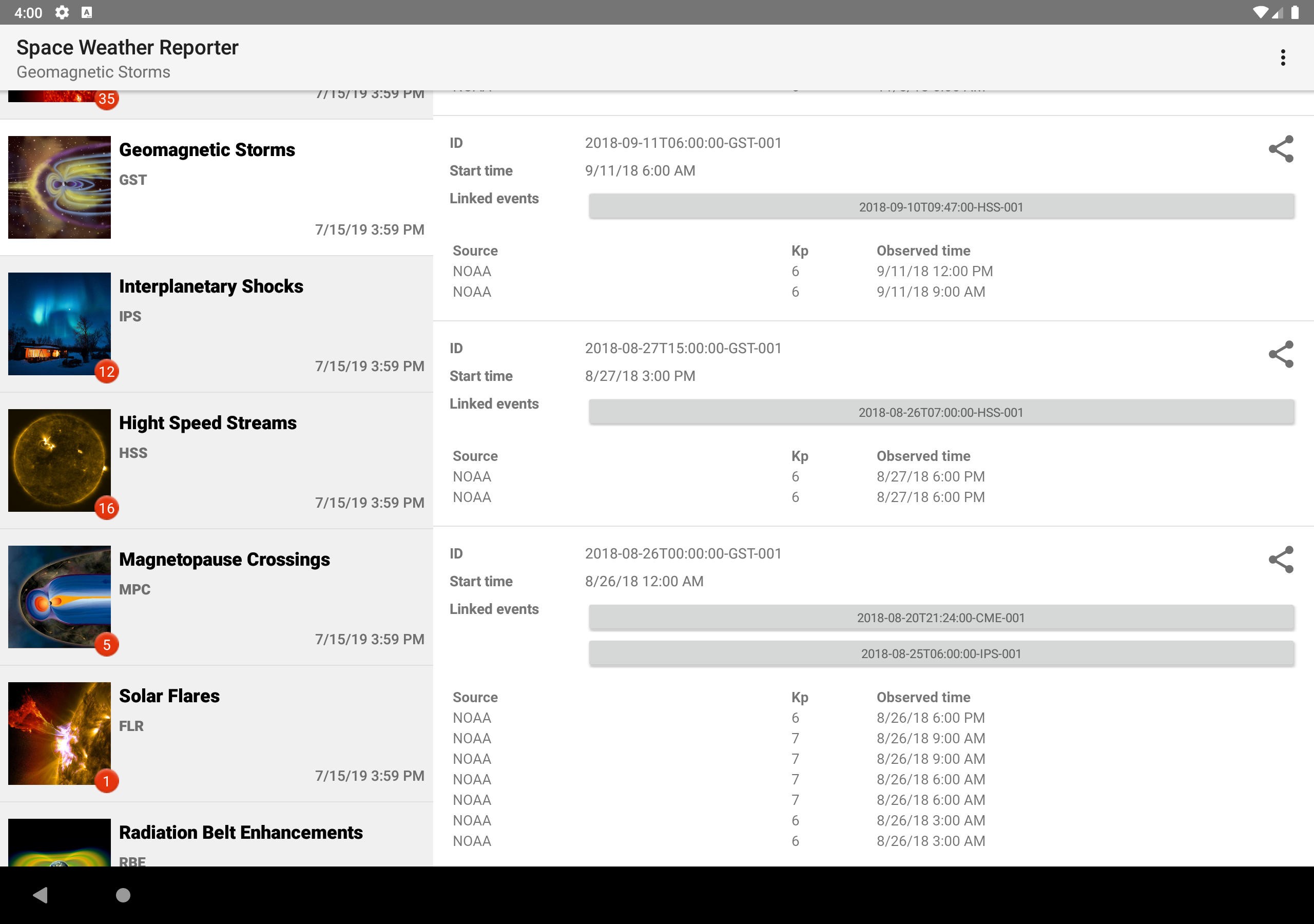Click the Magnetopause Crossings diagram thumbnail

point(59,596)
